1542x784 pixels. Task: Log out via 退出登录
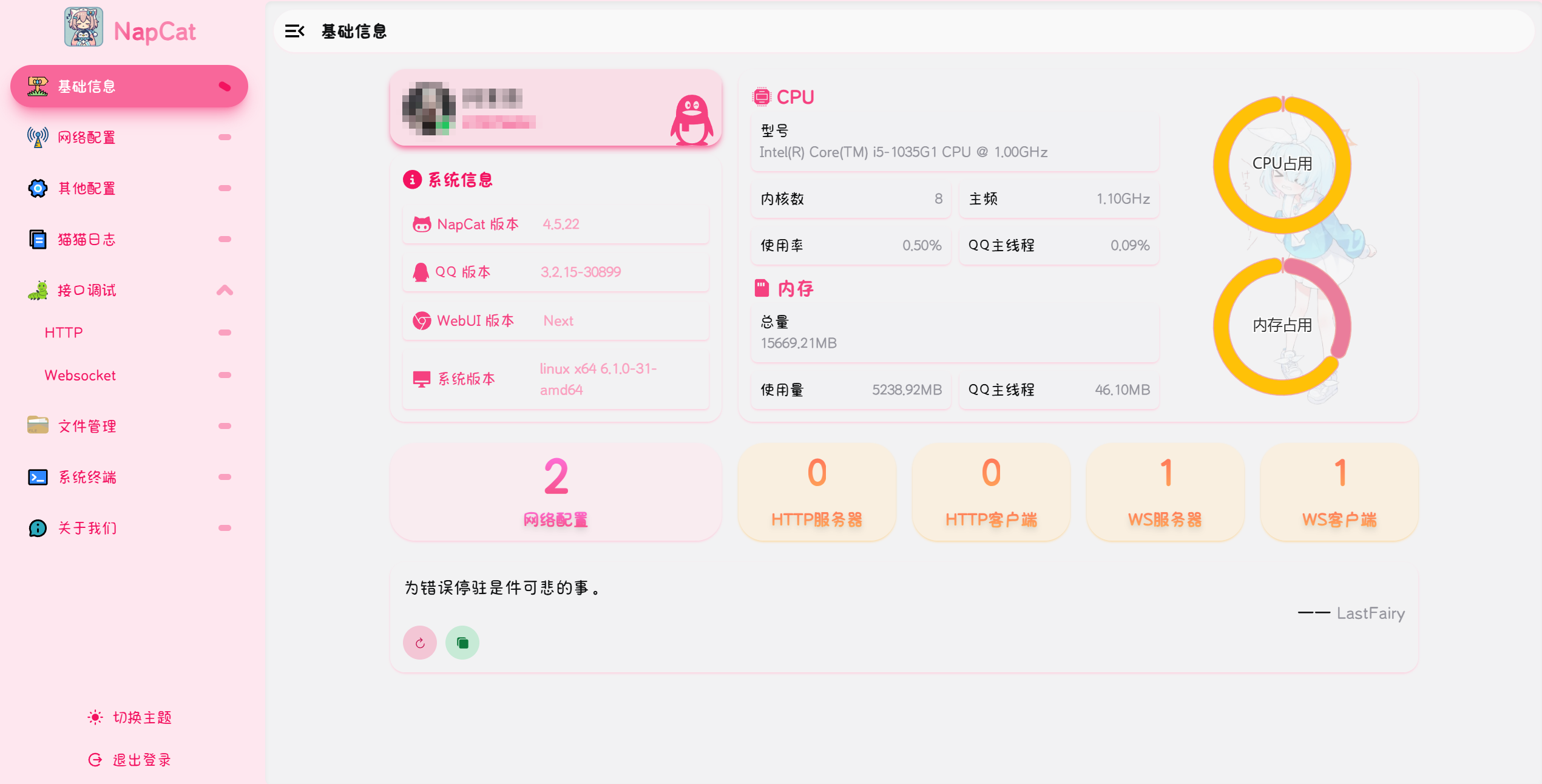click(130, 760)
